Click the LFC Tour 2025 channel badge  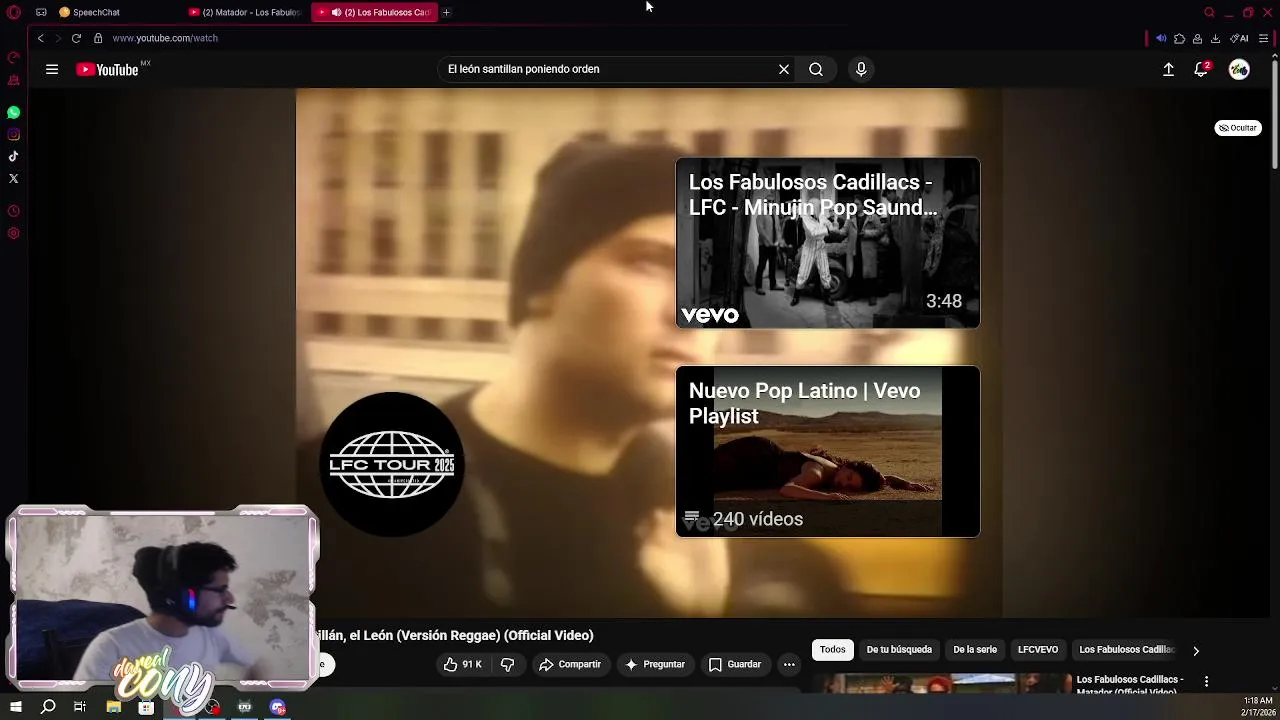[x=392, y=464]
